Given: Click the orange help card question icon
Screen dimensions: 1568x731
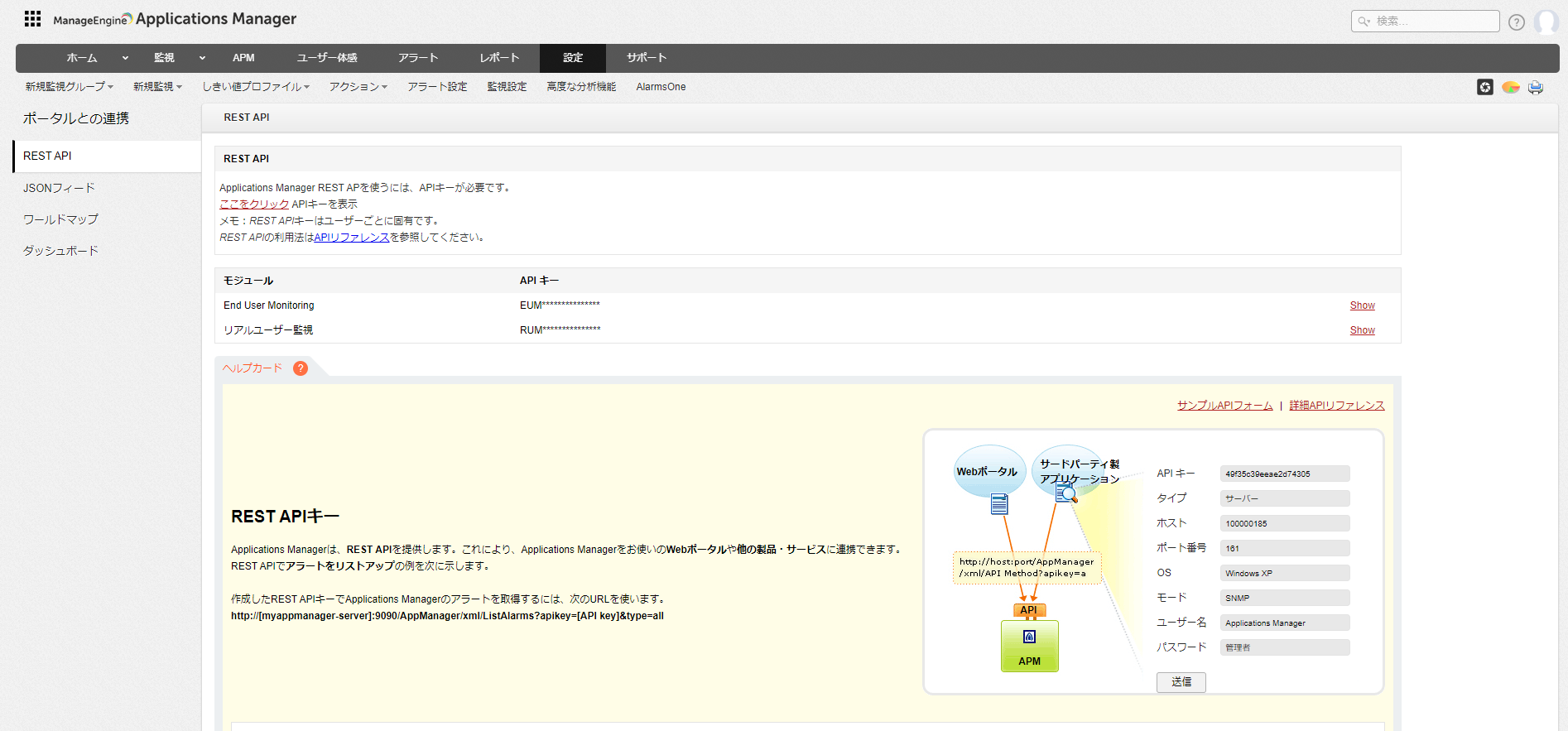Looking at the screenshot, I should 301,368.
